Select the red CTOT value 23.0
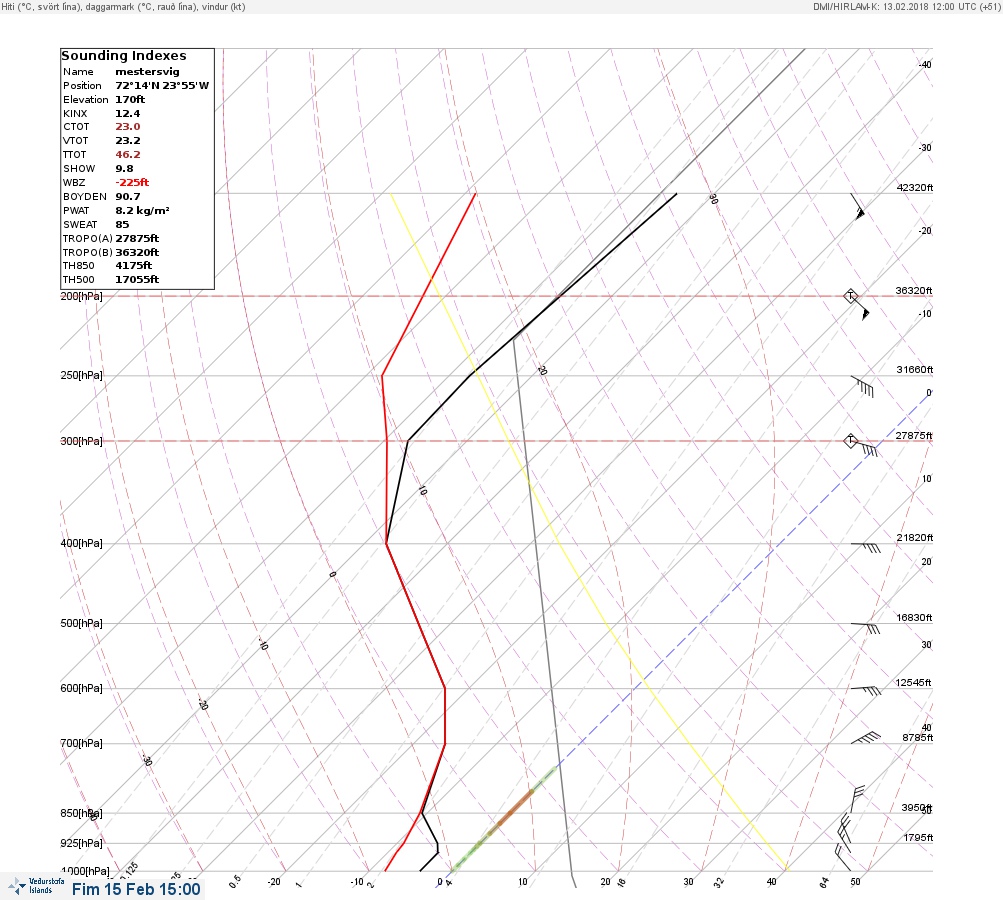This screenshot has width=1003, height=900. coord(127,127)
